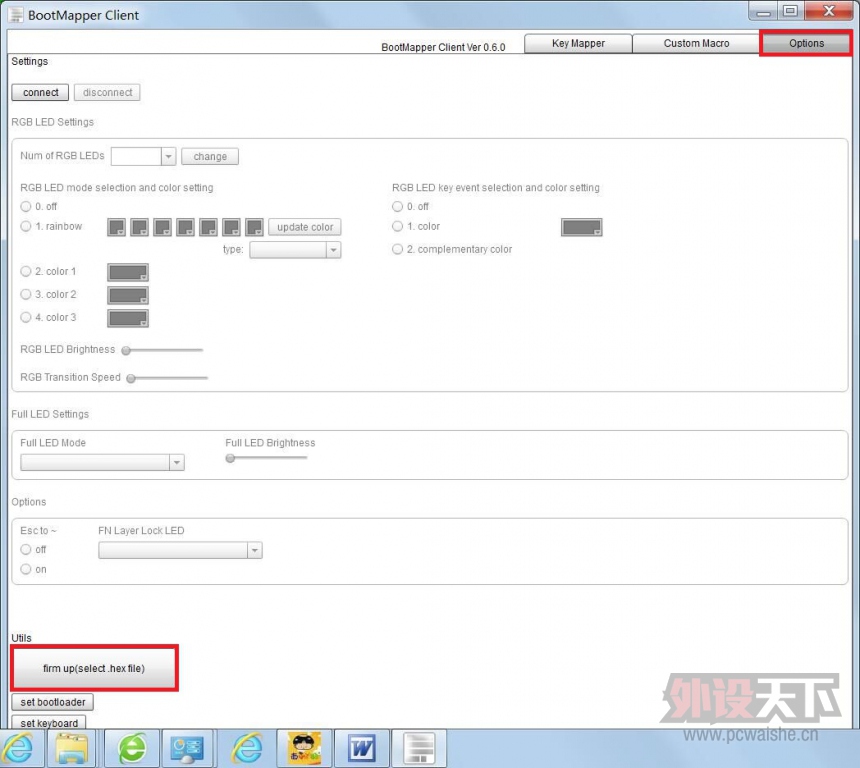Switch to the Key Mapper tab
The width and height of the screenshot is (860, 768).
tap(578, 43)
